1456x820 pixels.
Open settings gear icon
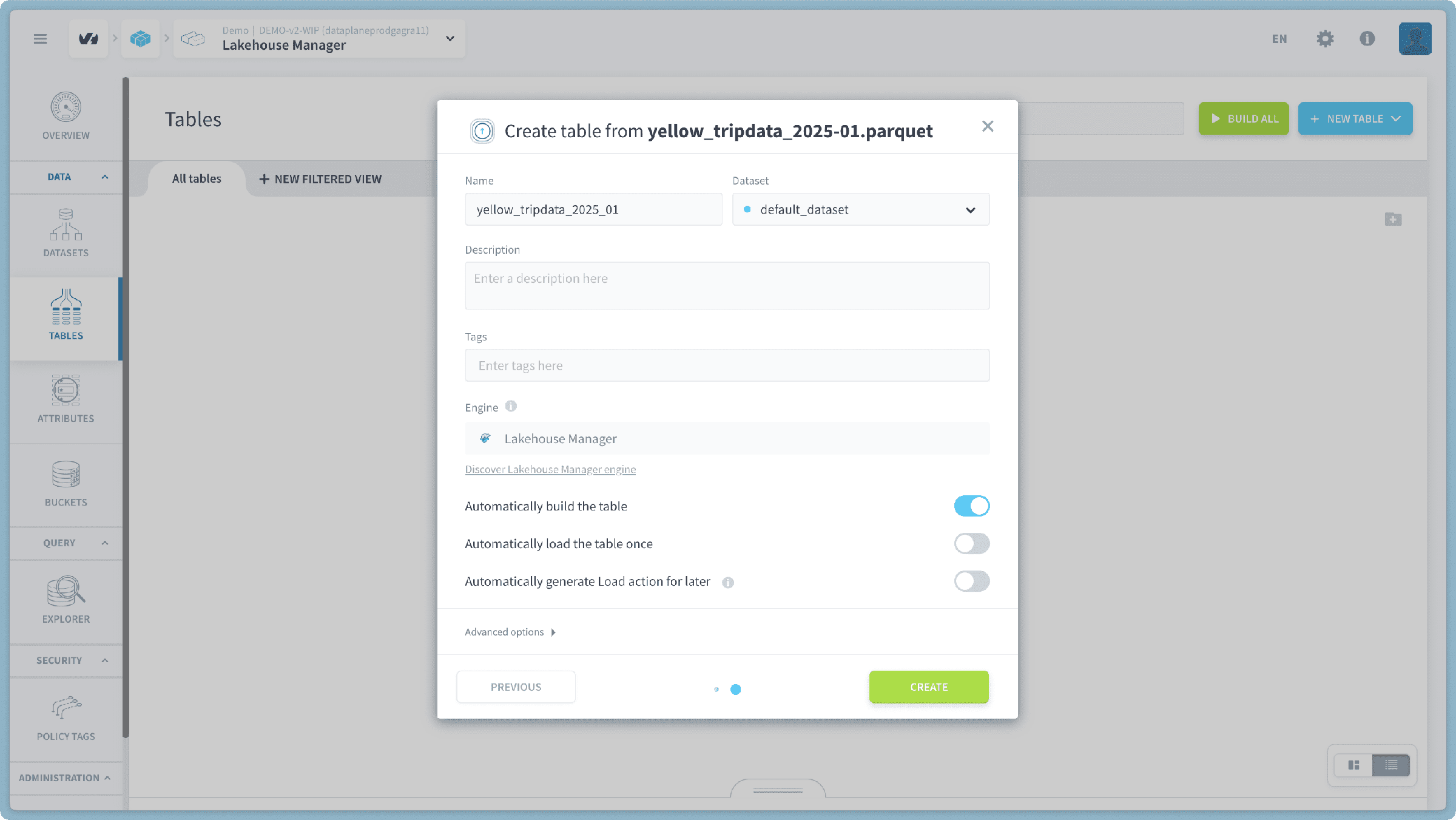pyautogui.click(x=1325, y=39)
